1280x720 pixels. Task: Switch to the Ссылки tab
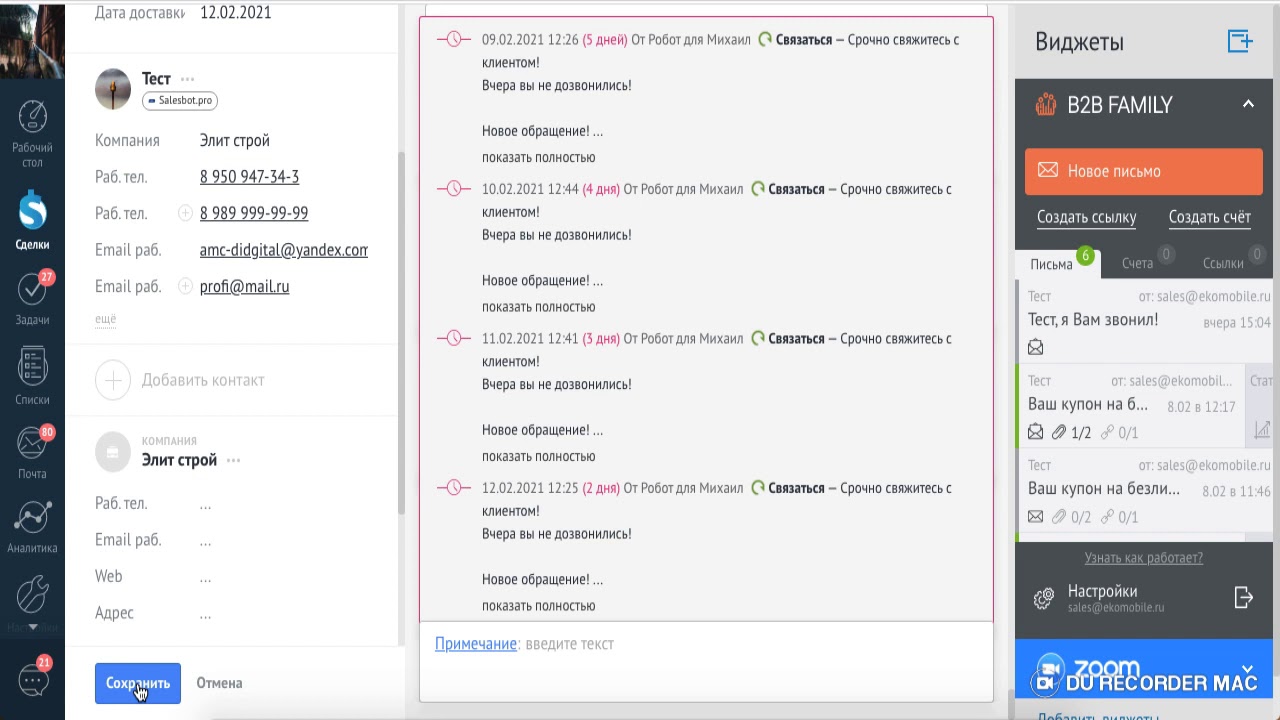tap(1223, 263)
